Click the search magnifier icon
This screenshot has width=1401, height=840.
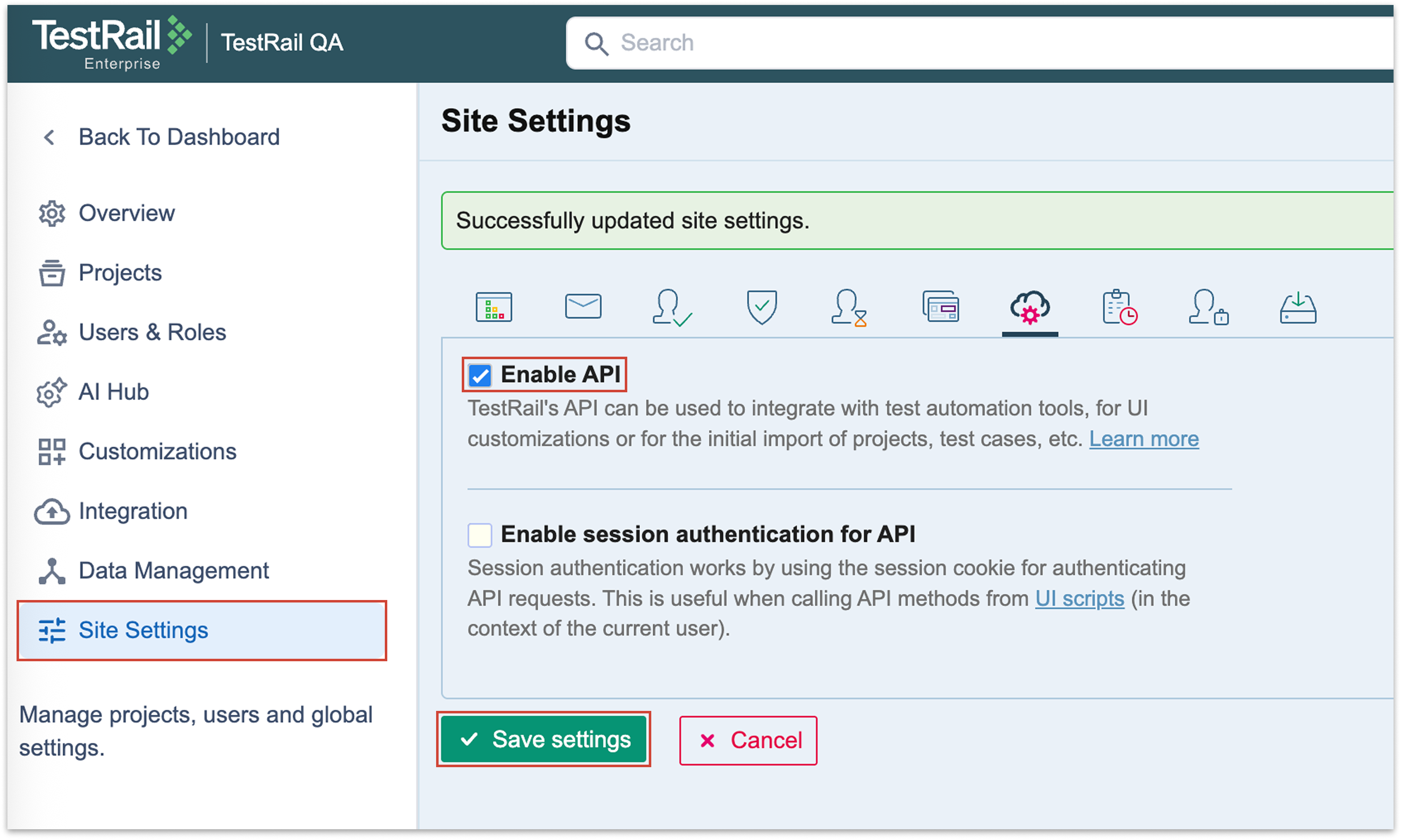tap(596, 43)
